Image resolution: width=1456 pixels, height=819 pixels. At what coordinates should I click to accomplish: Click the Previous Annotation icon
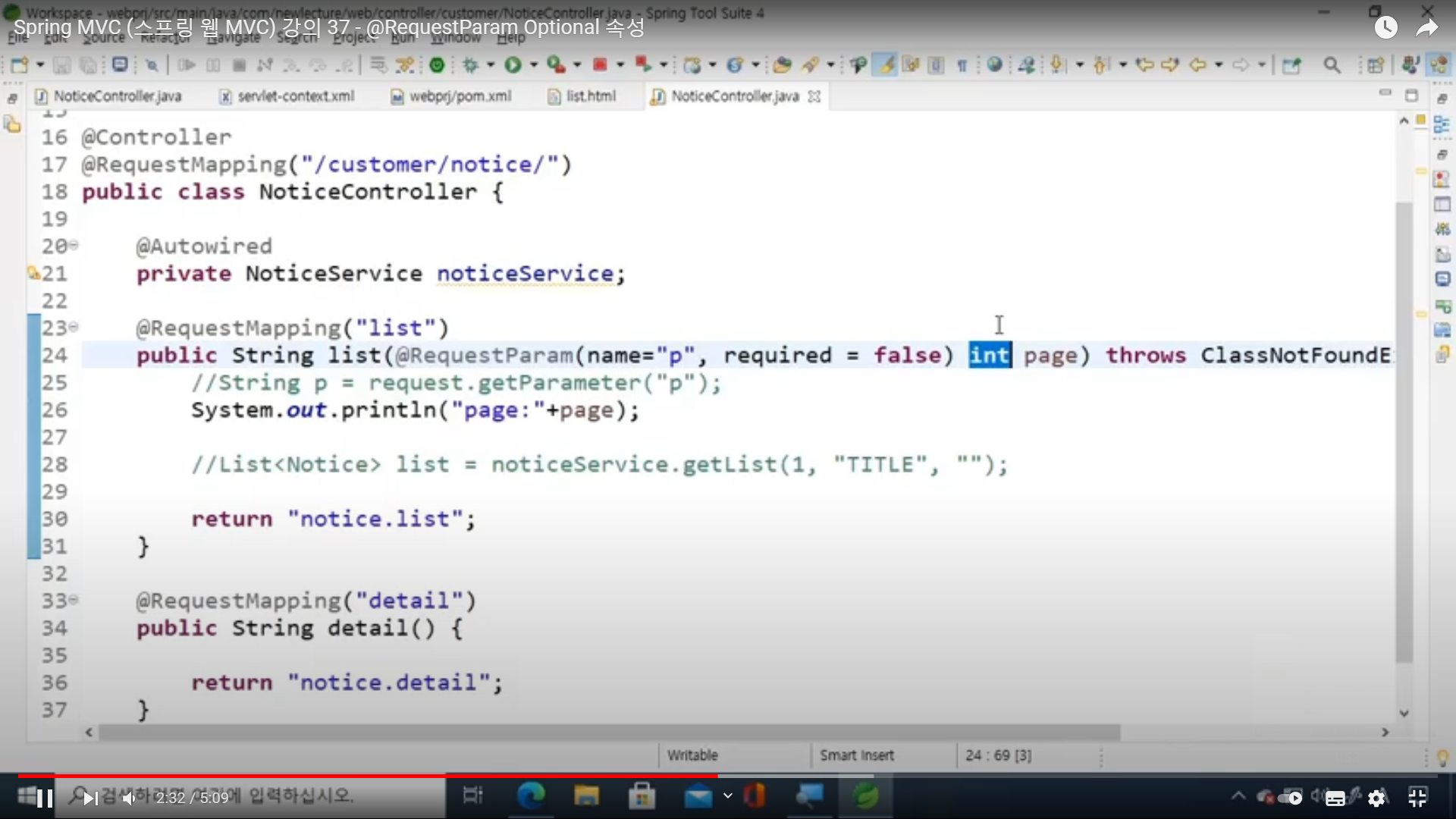[1100, 65]
